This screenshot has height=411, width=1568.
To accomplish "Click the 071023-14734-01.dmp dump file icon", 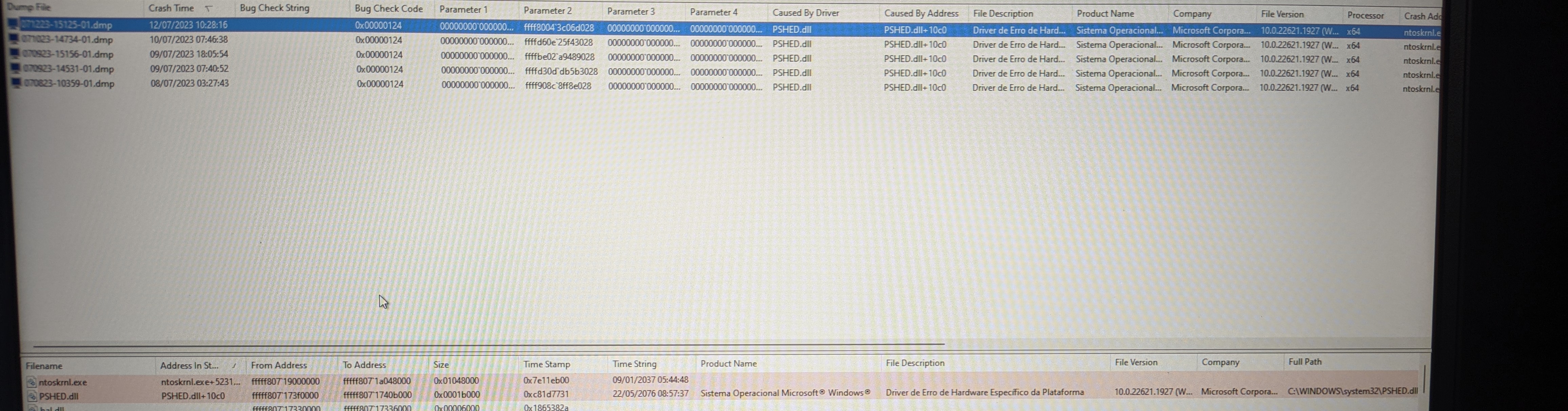I will pyautogui.click(x=14, y=39).
